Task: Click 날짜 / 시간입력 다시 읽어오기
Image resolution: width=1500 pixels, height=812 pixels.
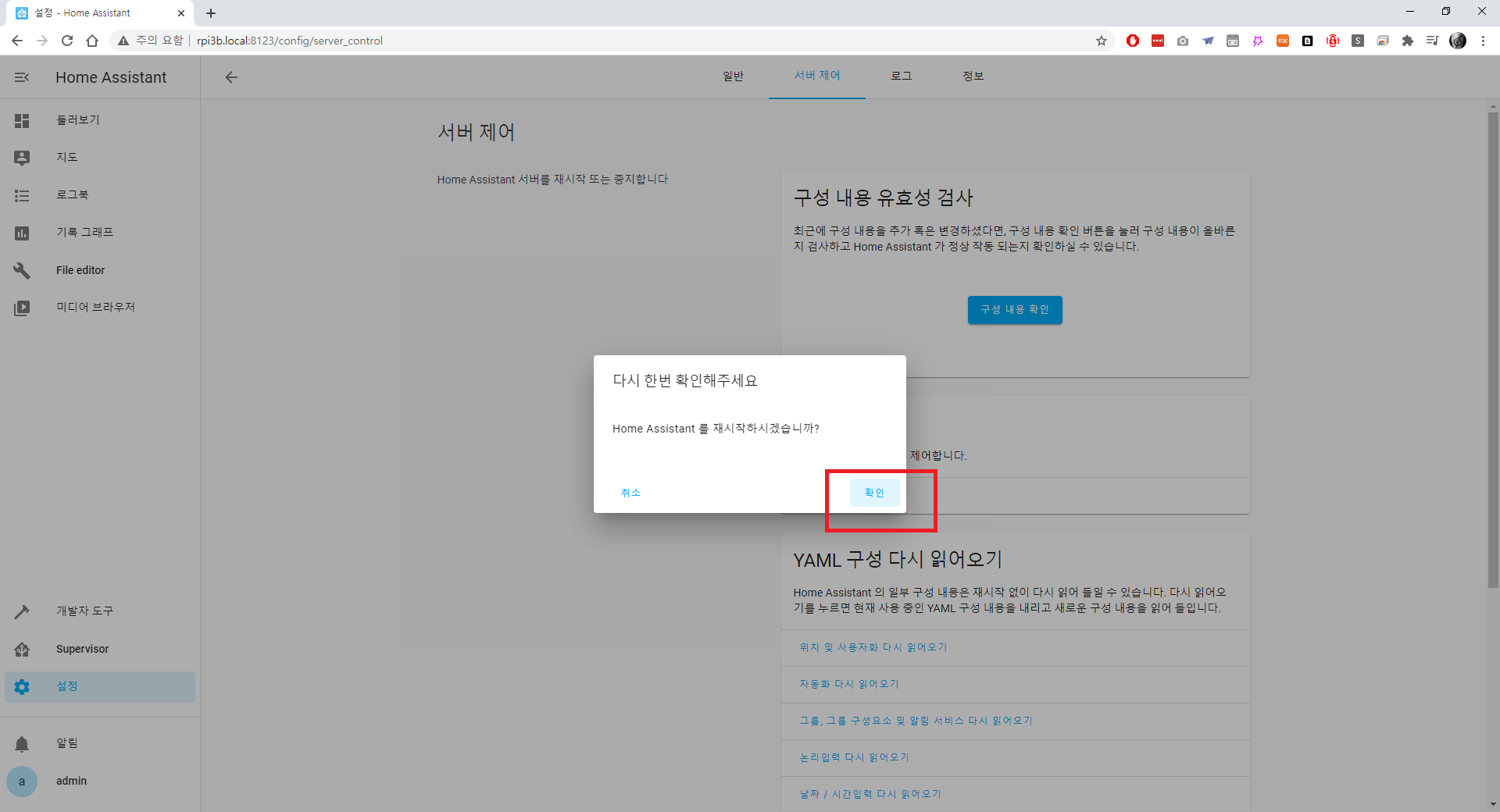Action: (x=870, y=794)
